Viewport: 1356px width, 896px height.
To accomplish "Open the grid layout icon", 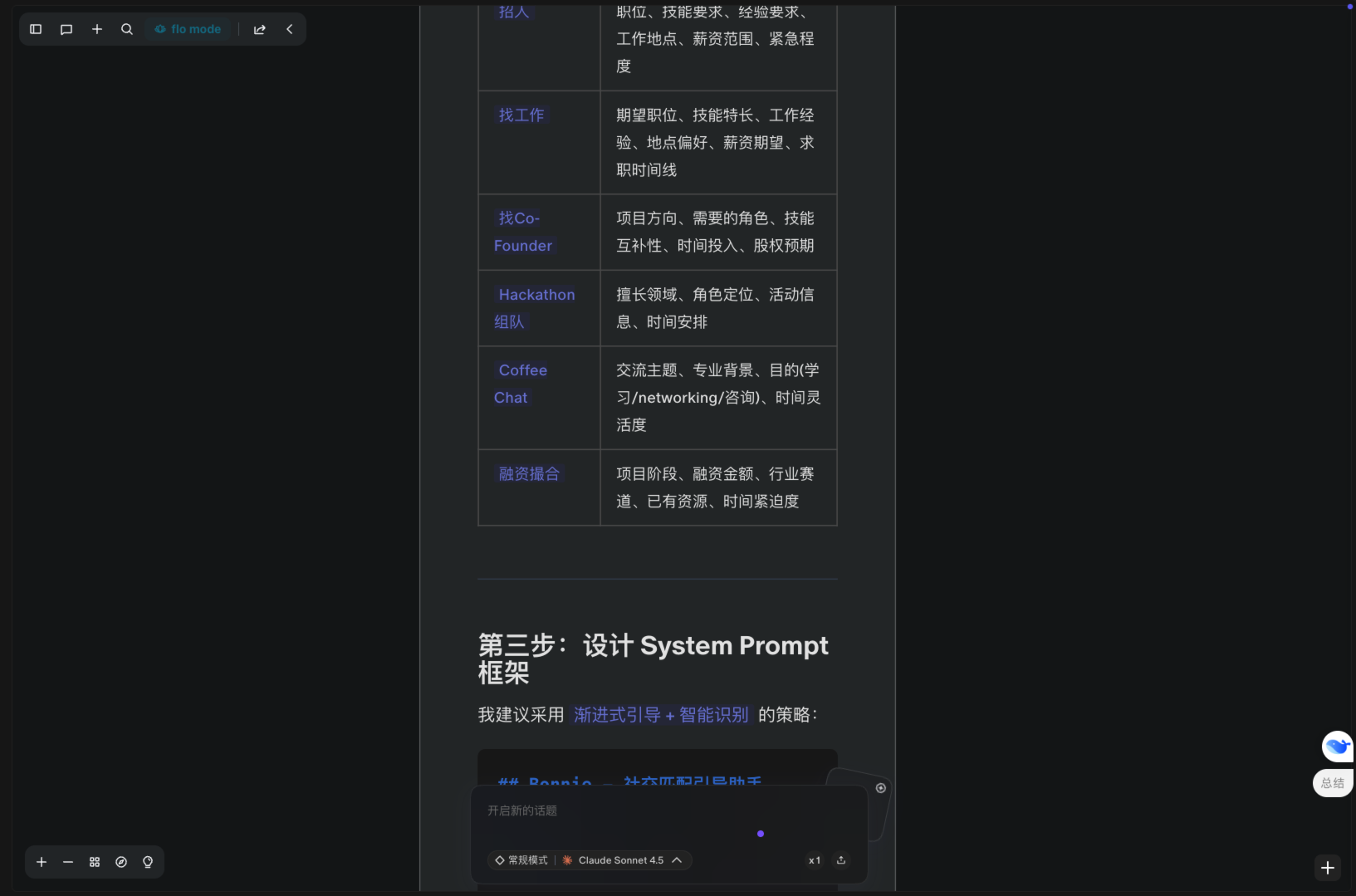I will (x=95, y=862).
